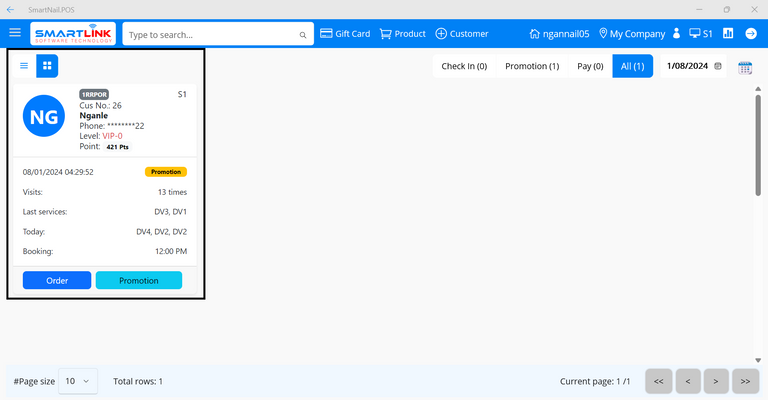Click into the search input field
Viewport: 768px width, 400px height.
coord(210,35)
